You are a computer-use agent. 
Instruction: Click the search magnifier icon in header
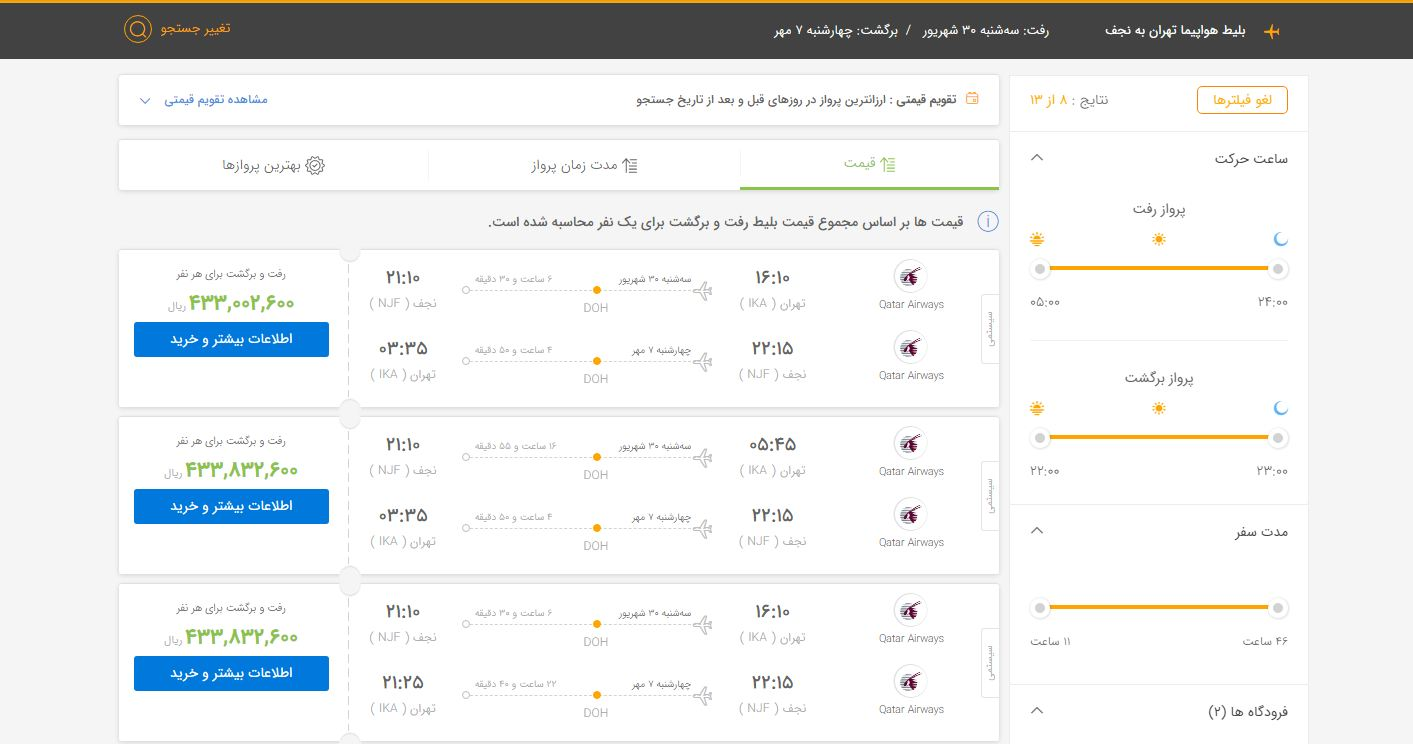click(x=137, y=29)
